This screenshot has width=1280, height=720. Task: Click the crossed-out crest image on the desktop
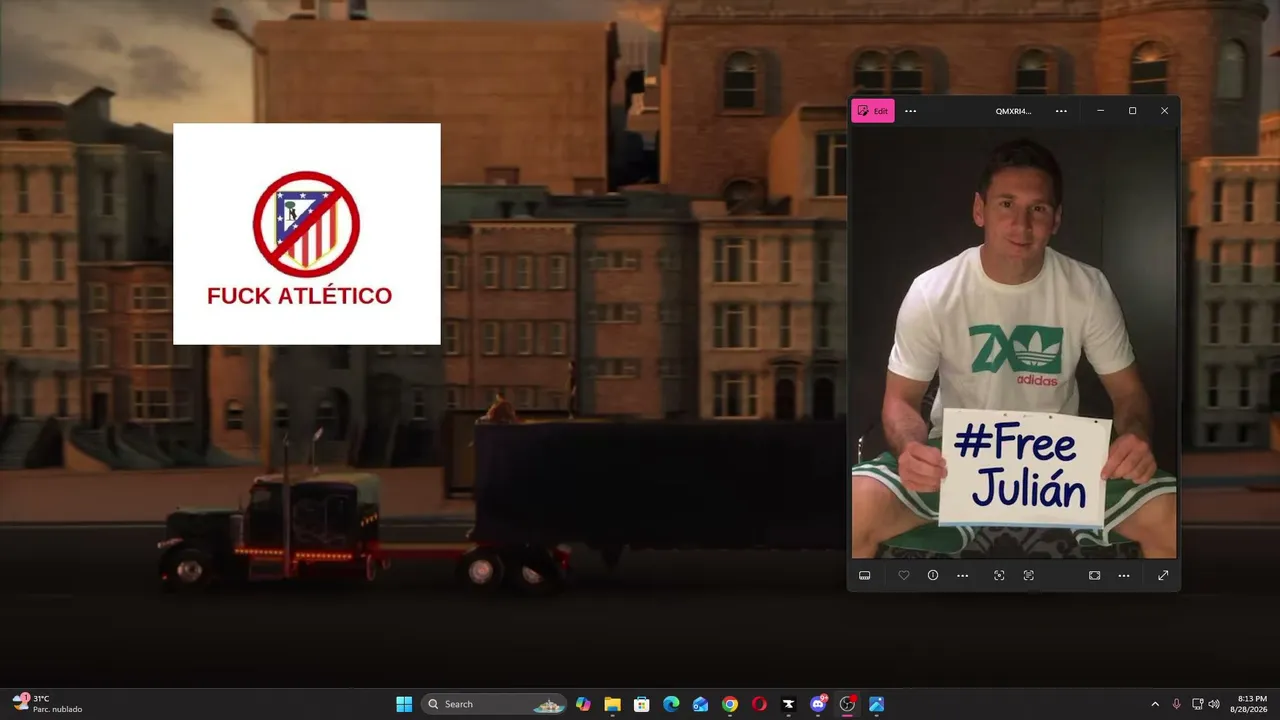click(307, 234)
